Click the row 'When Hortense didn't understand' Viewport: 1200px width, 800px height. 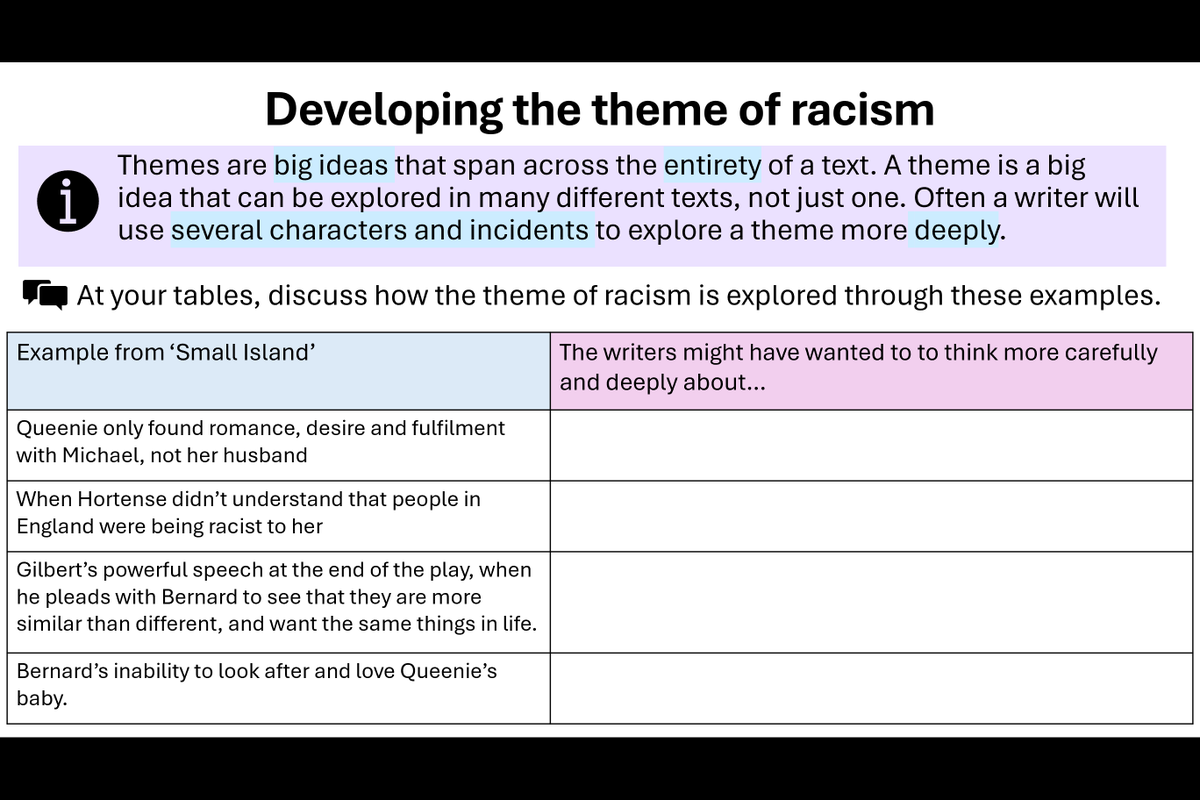coord(278,516)
